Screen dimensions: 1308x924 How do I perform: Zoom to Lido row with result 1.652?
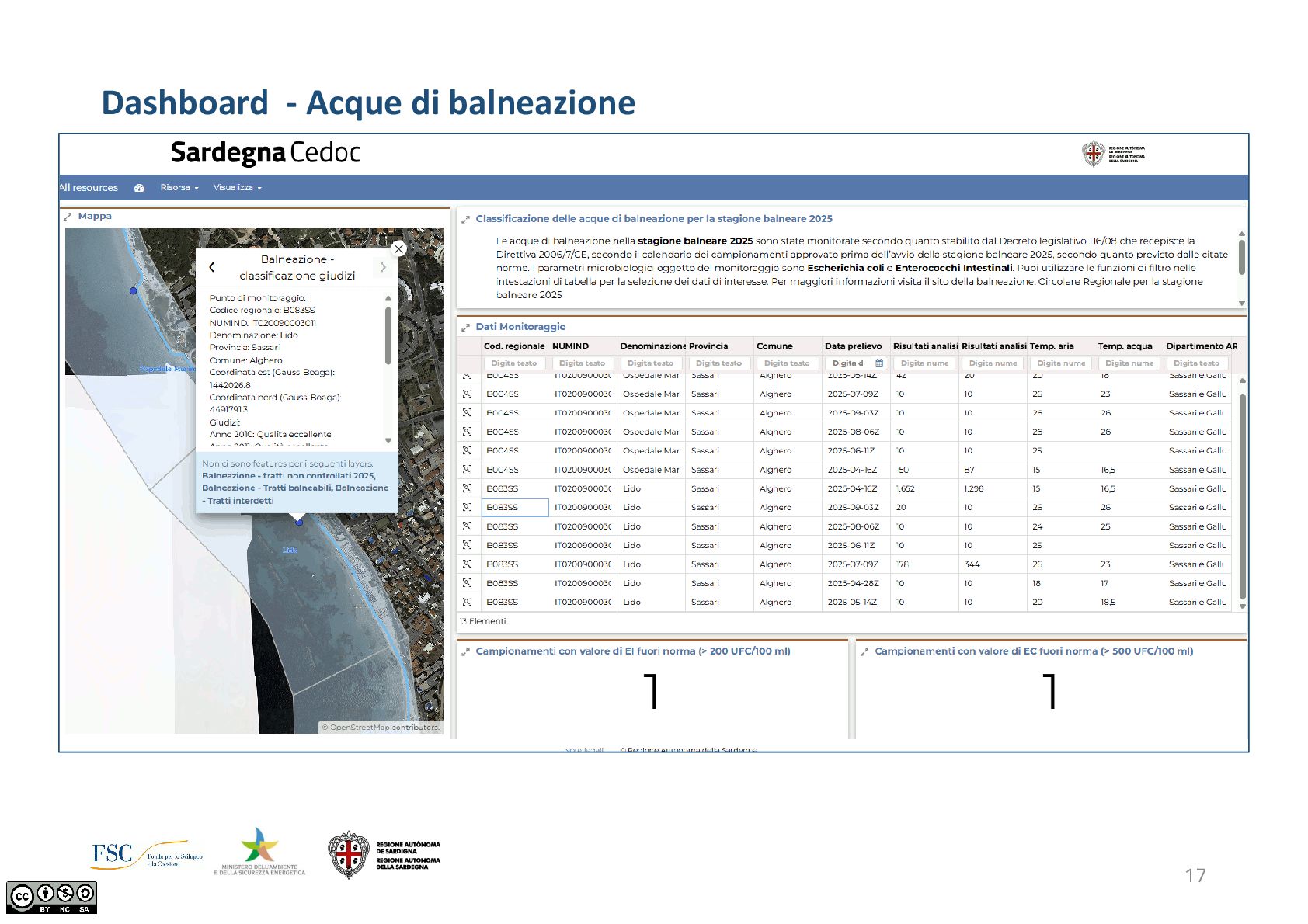[x=467, y=488]
